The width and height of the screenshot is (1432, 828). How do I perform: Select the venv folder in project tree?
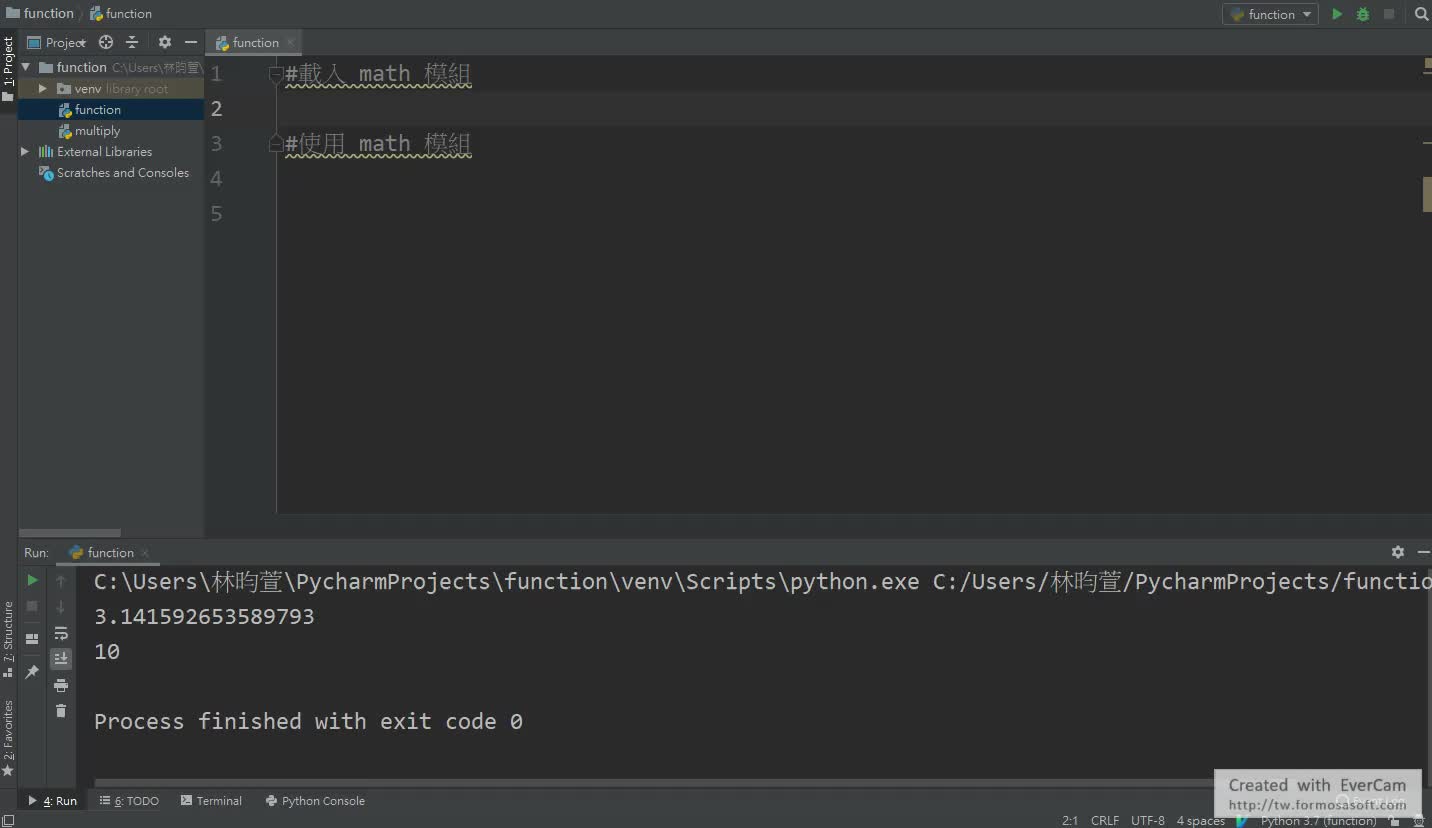pos(88,89)
